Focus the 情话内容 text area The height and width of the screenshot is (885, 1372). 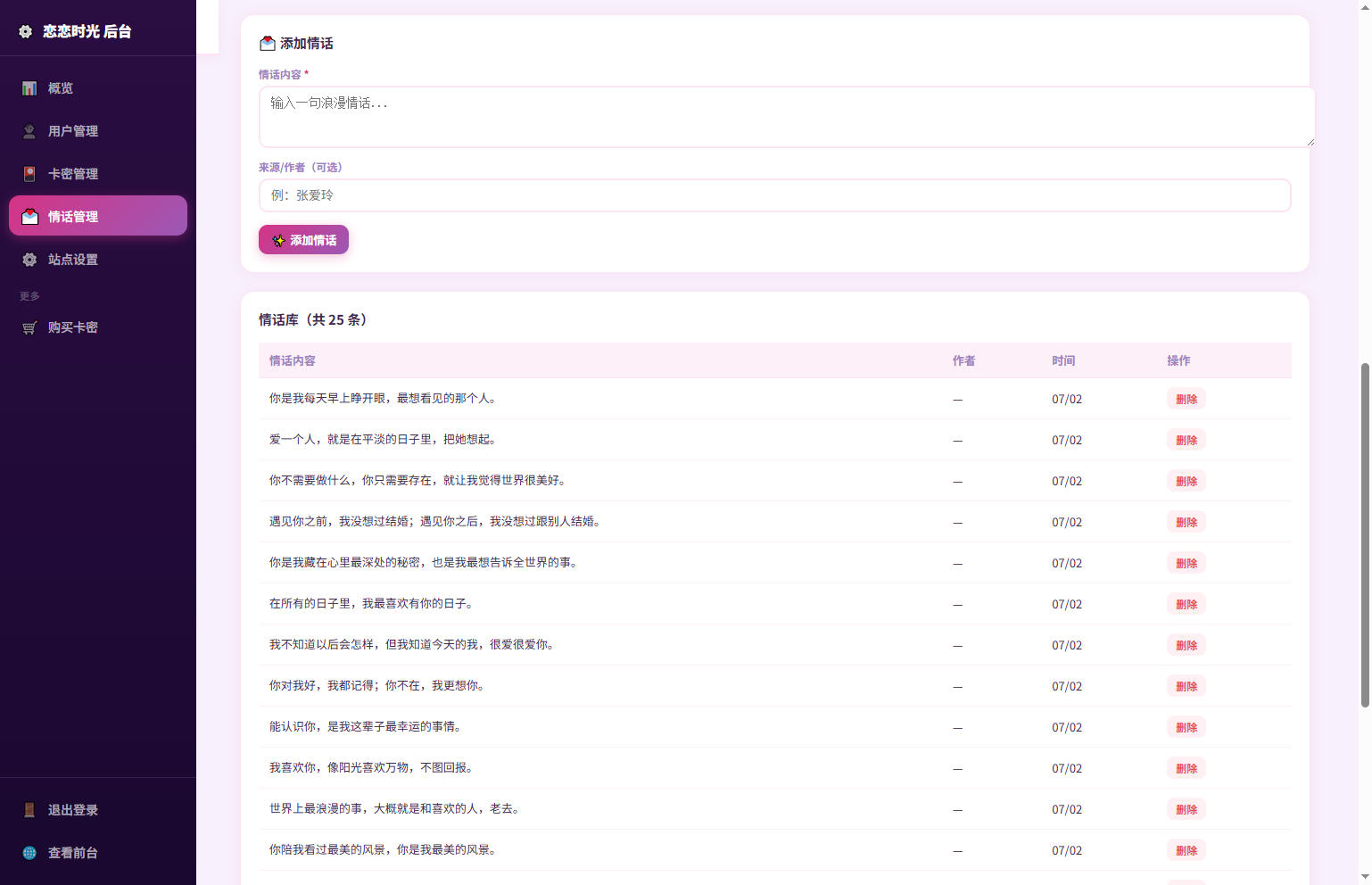pos(787,117)
